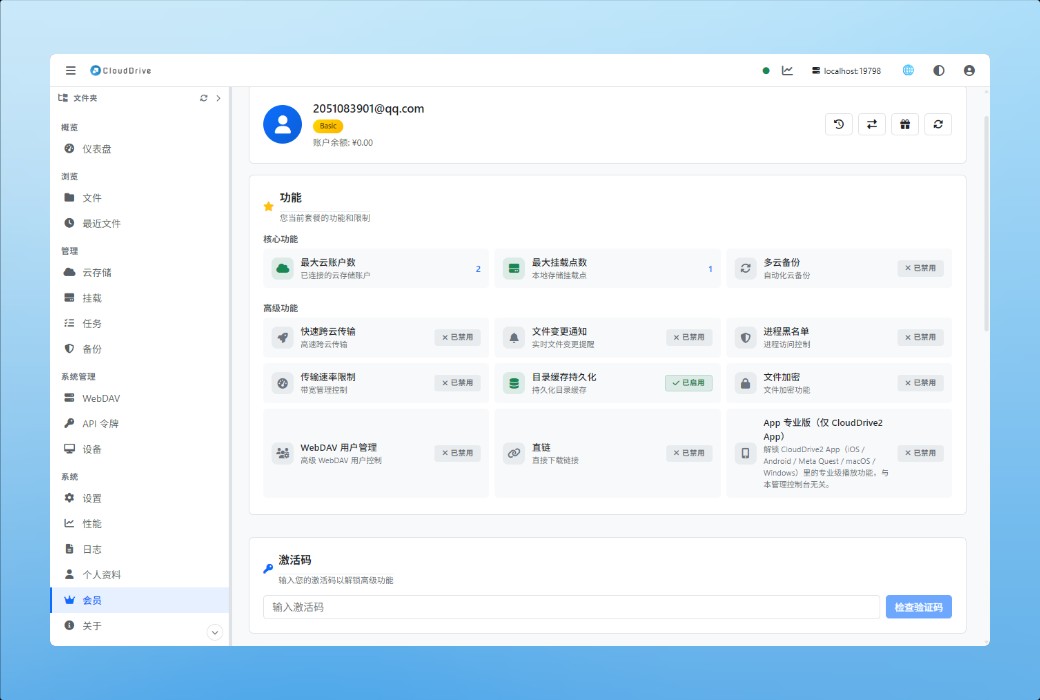Viewport: 1040px width, 700px height.
Task: Click App 专业版 disabled badge
Action: click(921, 453)
